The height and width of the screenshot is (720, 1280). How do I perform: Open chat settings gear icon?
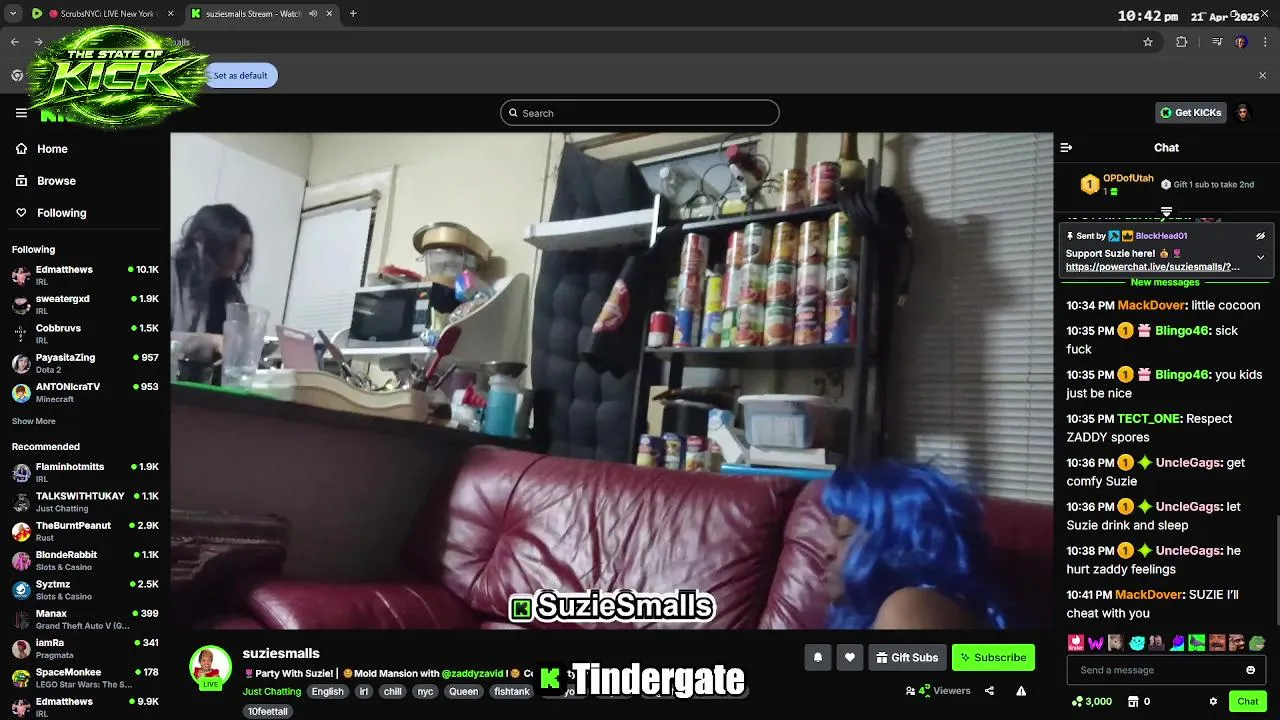pos(1213,701)
